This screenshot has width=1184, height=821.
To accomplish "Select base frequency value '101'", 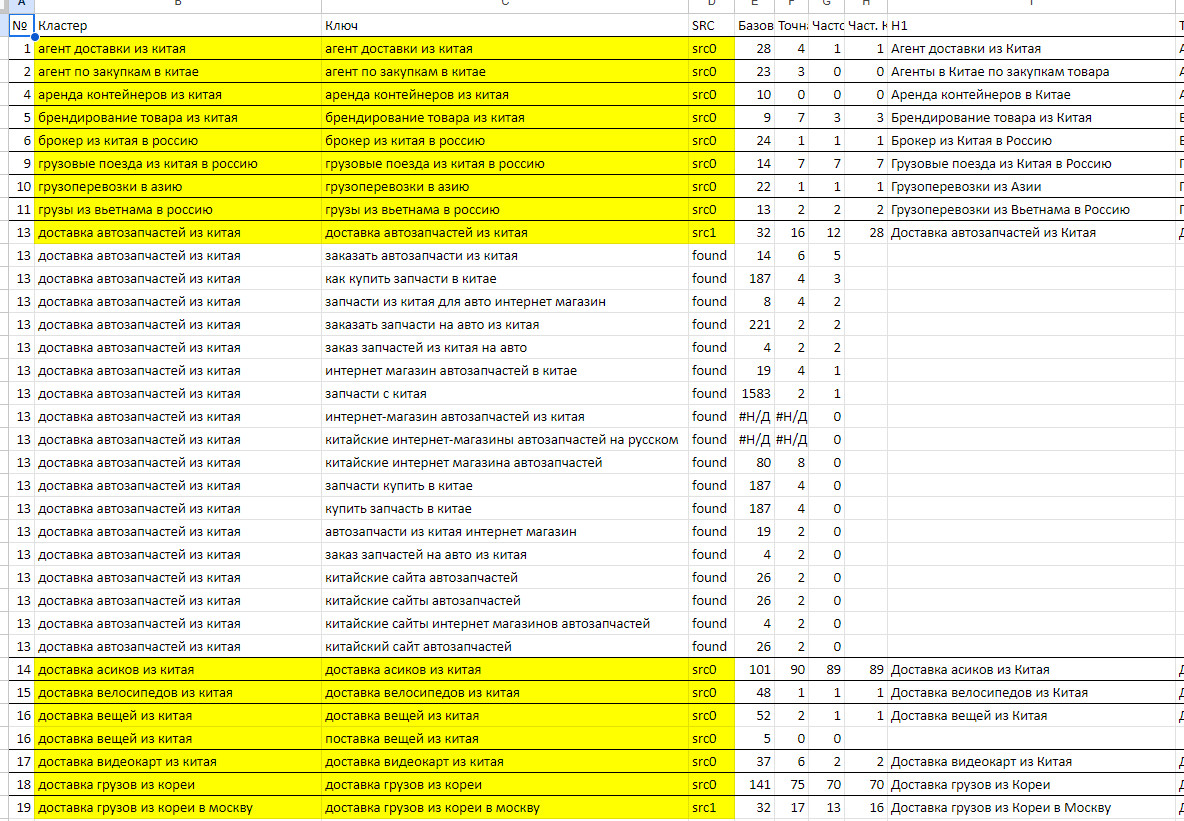I will point(754,670).
